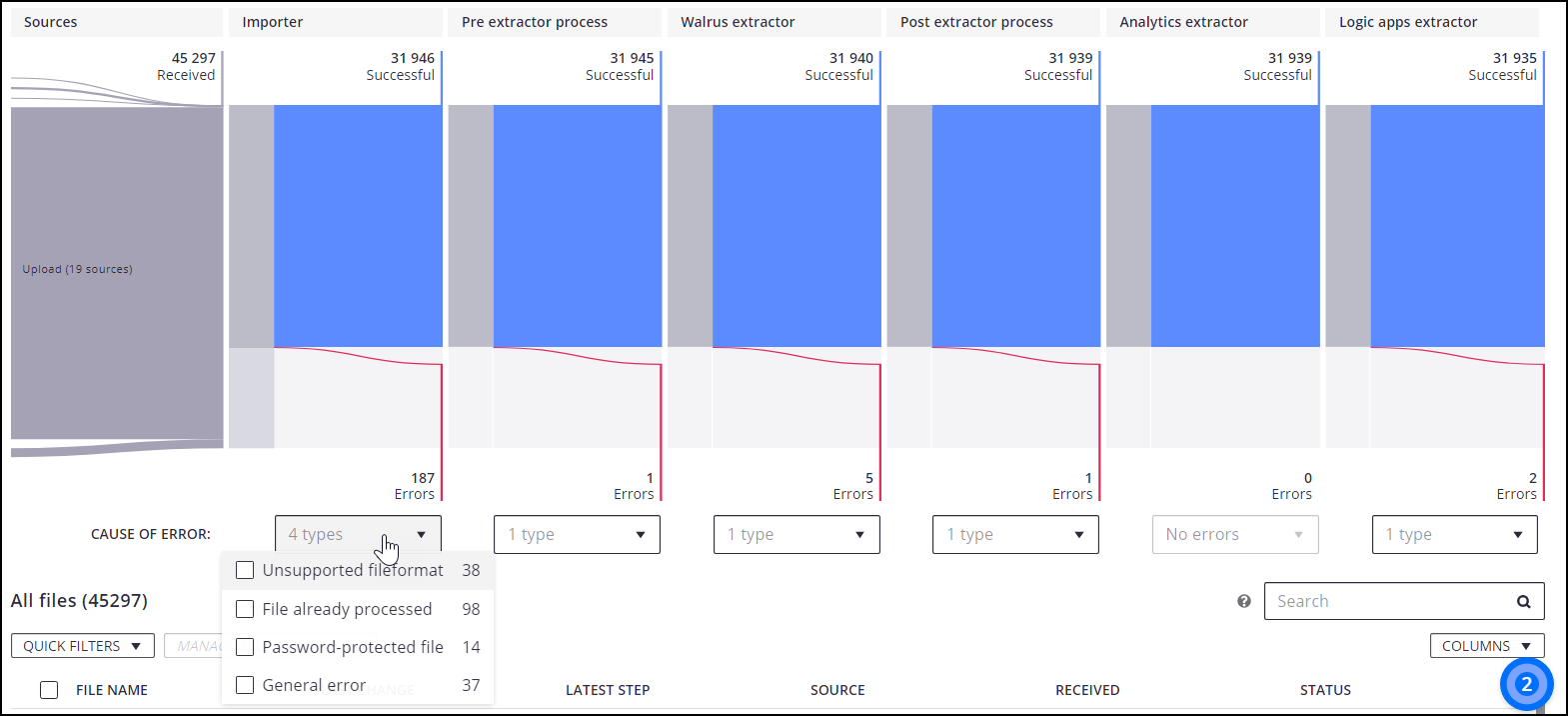
Task: Open the Post extractor process error dropdown
Action: point(1014,534)
